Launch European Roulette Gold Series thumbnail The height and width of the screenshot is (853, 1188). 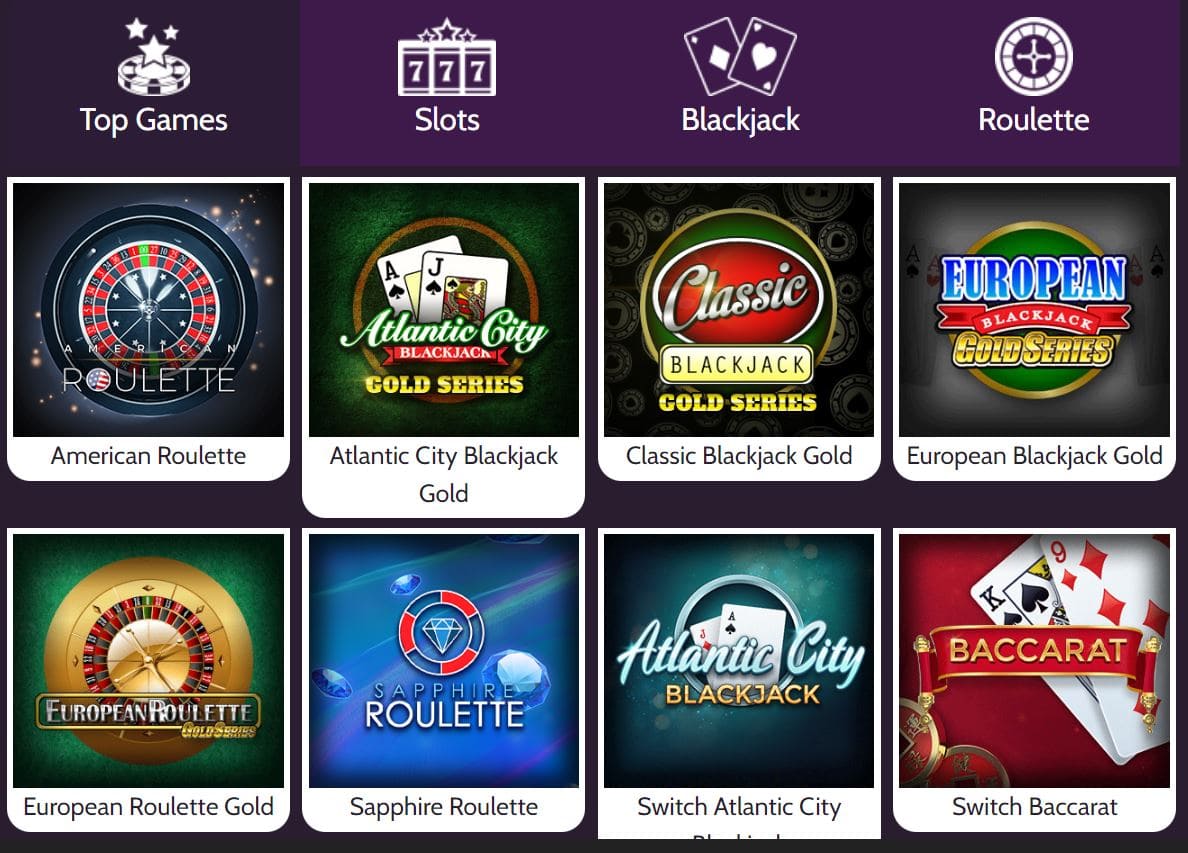click(x=148, y=661)
